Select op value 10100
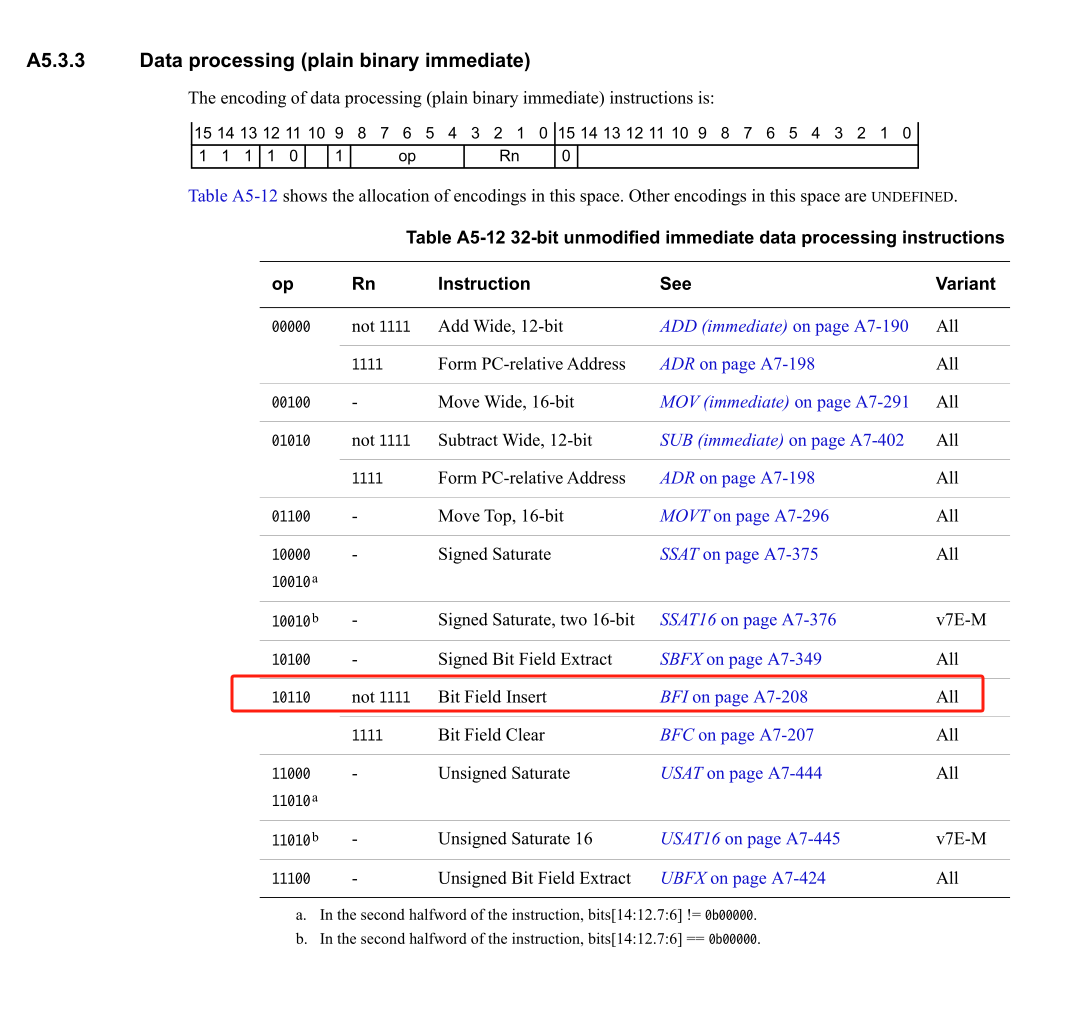Image resolution: width=1088 pixels, height=1021 pixels. click(291, 660)
